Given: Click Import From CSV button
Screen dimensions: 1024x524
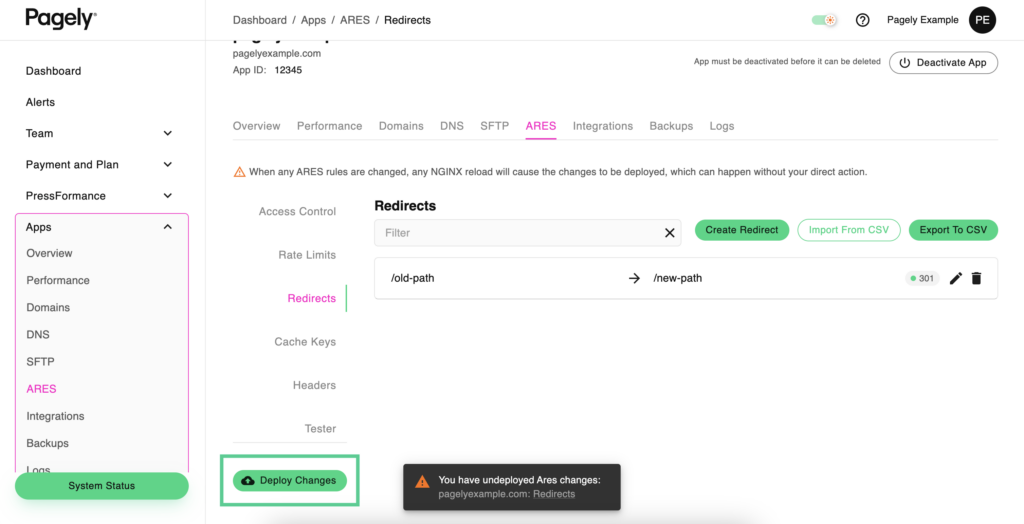Looking at the screenshot, I should [849, 230].
